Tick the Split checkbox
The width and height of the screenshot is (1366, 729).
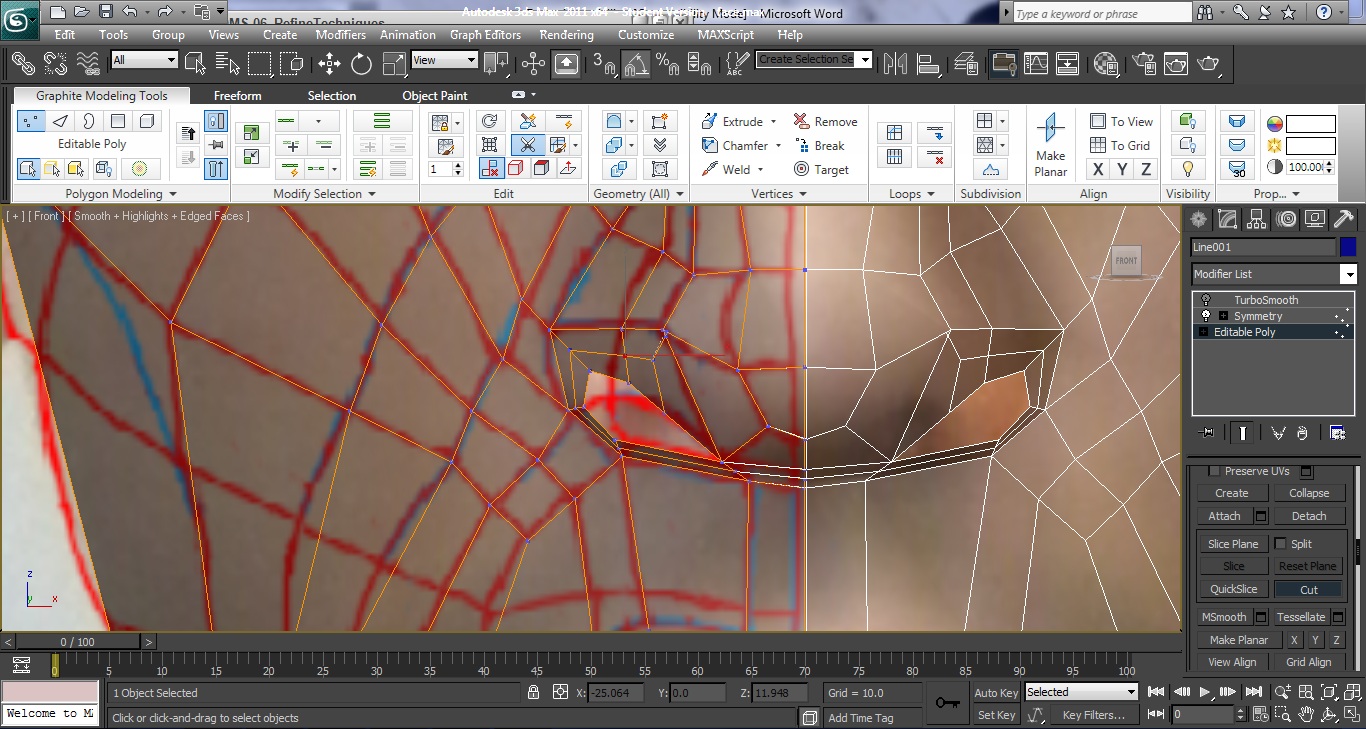click(x=1280, y=544)
